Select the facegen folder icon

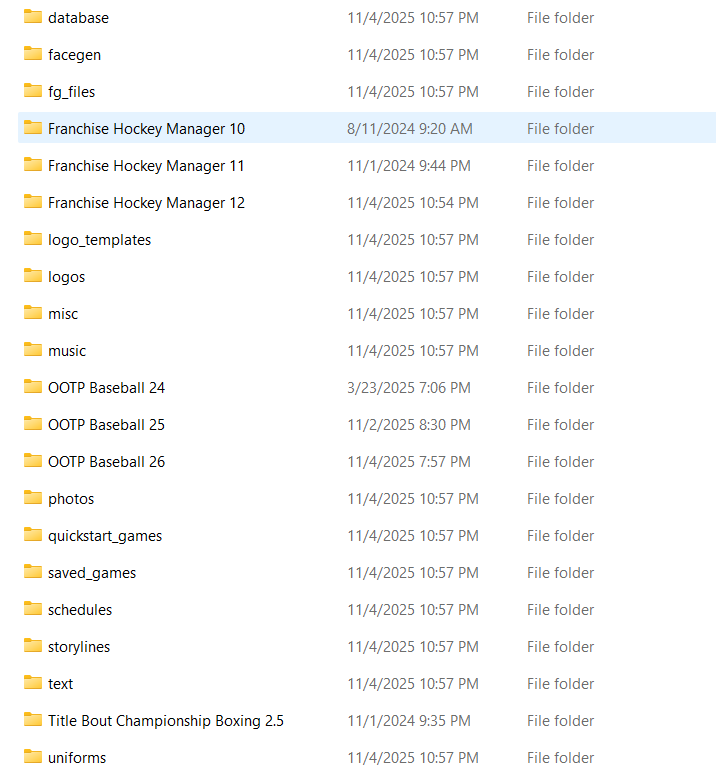pos(33,54)
